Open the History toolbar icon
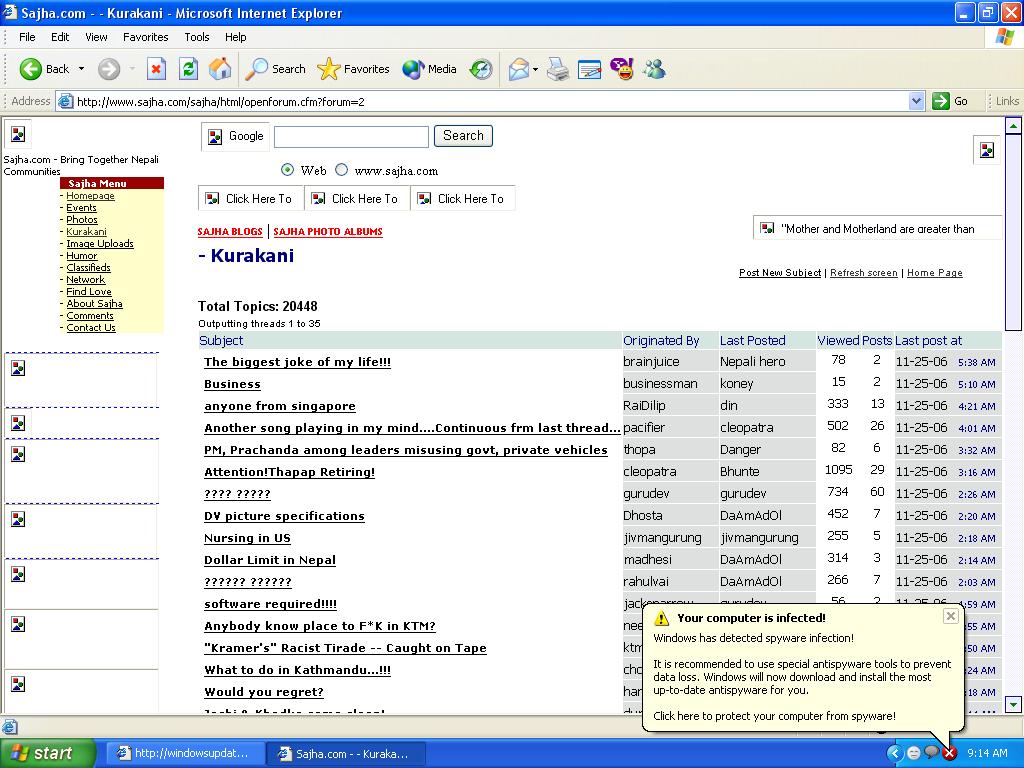The image size is (1024, 768). point(481,69)
